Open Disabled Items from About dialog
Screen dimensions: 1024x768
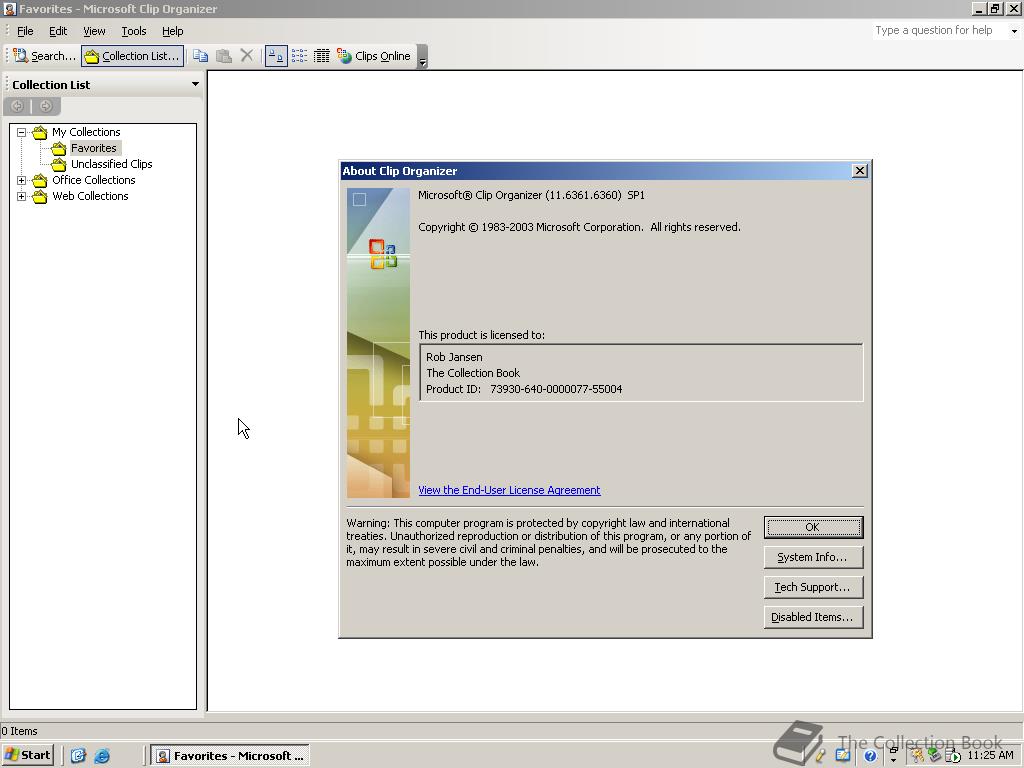(x=813, y=617)
